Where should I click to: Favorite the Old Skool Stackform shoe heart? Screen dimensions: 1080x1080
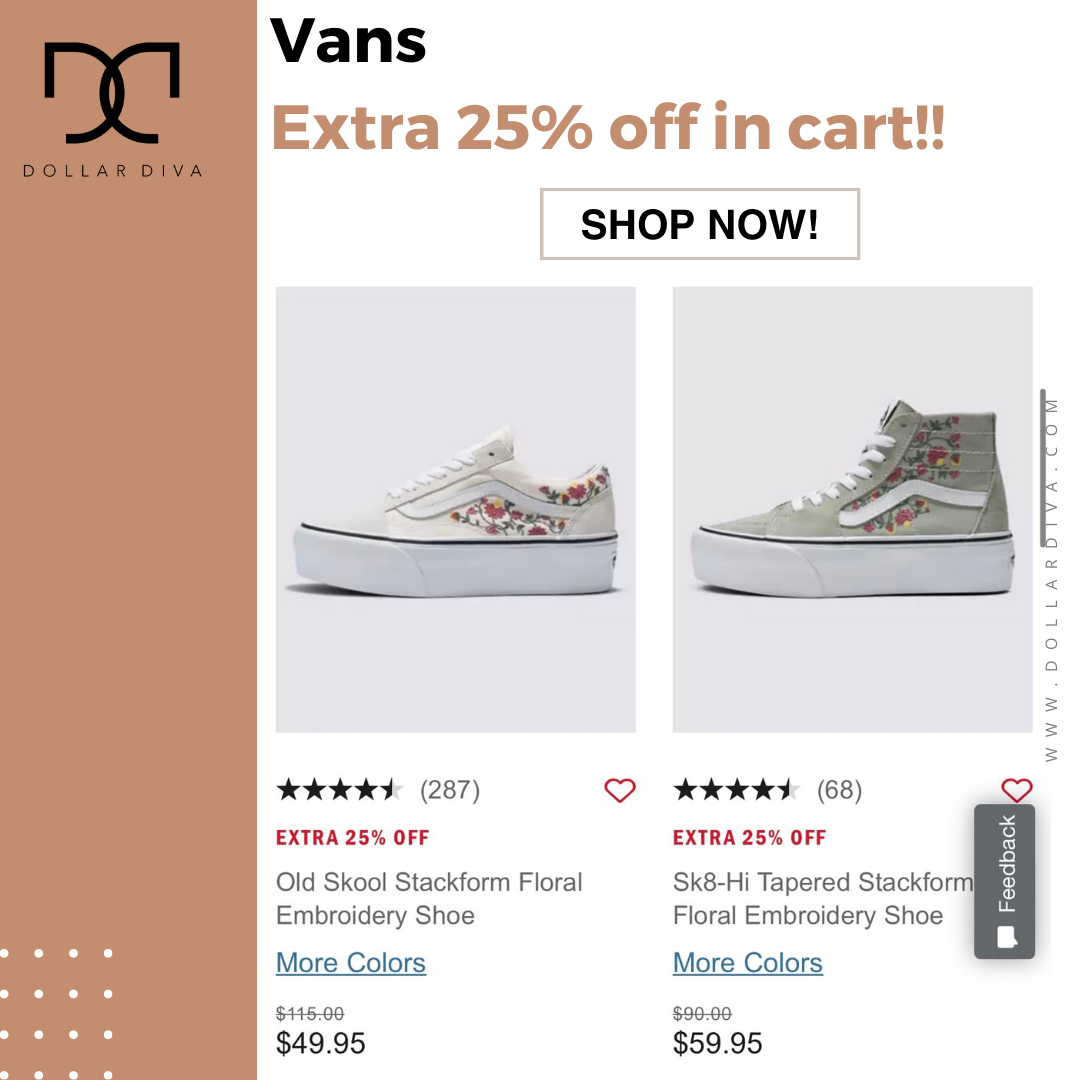point(619,790)
